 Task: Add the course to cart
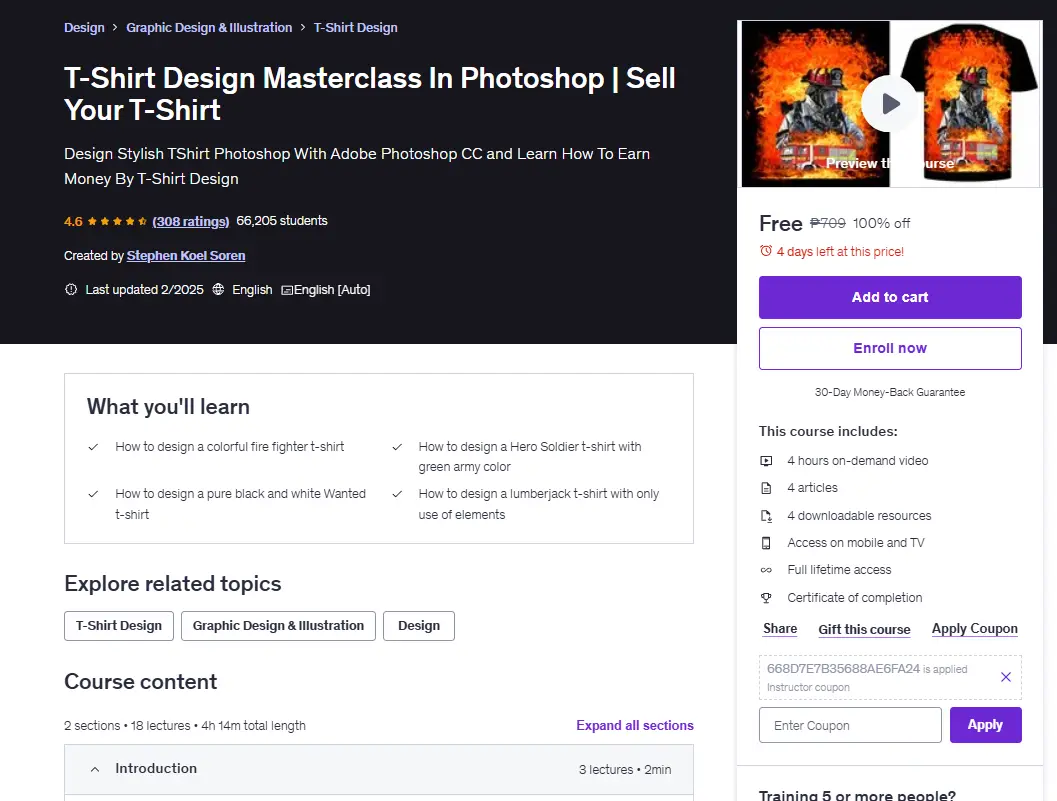890,297
